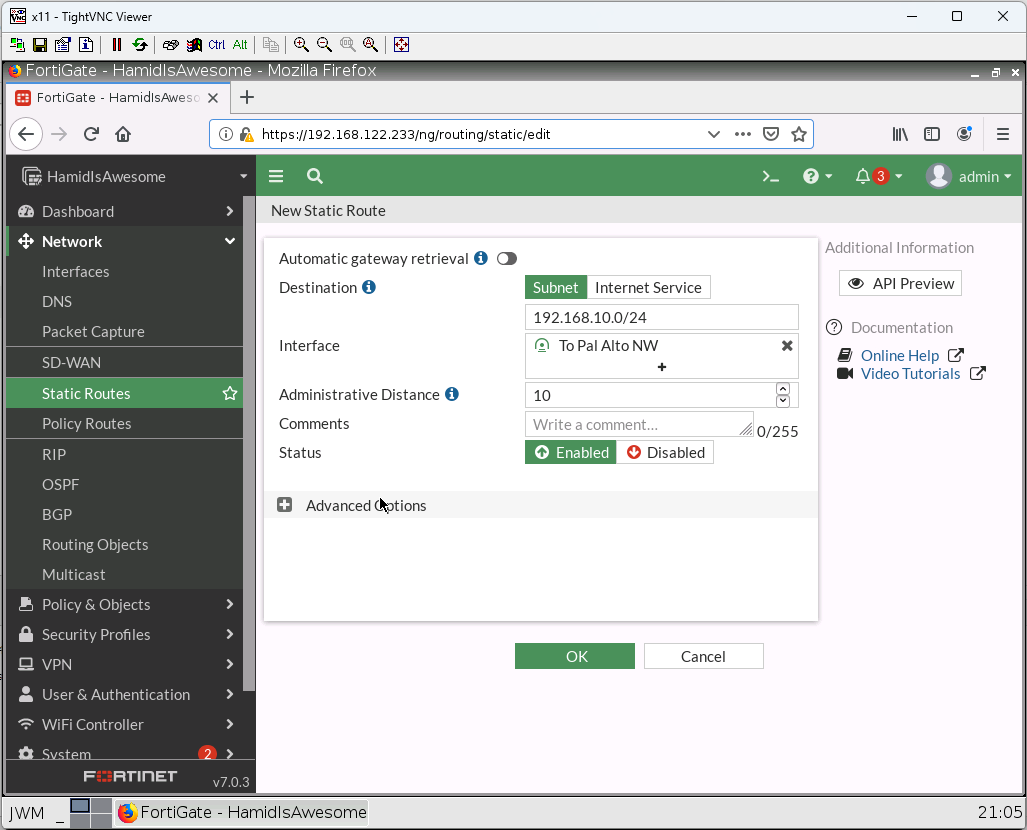Open Policy Routes in sidebar
Screen dimensions: 1027x830
(x=87, y=424)
